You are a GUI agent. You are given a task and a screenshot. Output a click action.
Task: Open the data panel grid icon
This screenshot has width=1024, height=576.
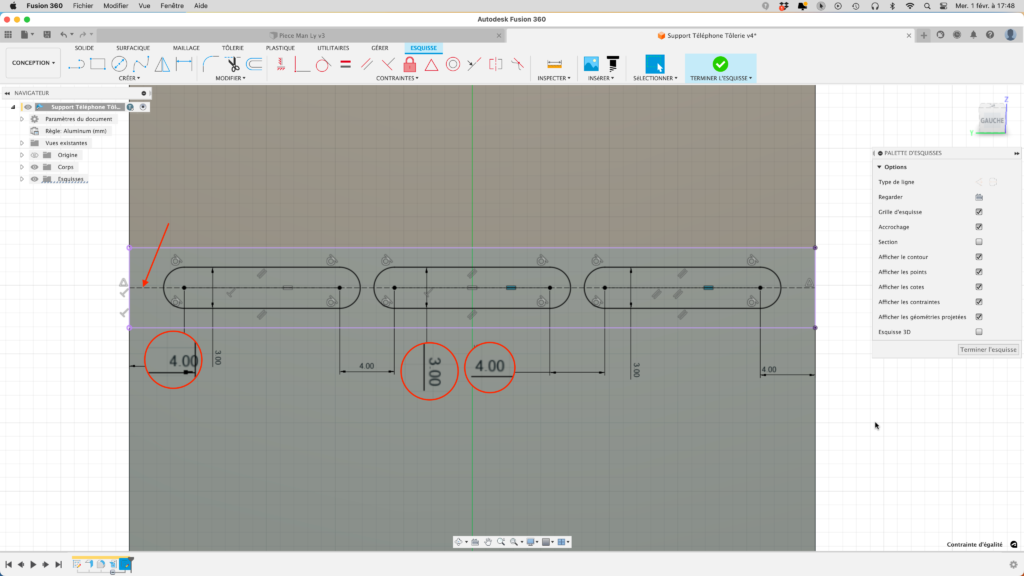tap(8, 35)
